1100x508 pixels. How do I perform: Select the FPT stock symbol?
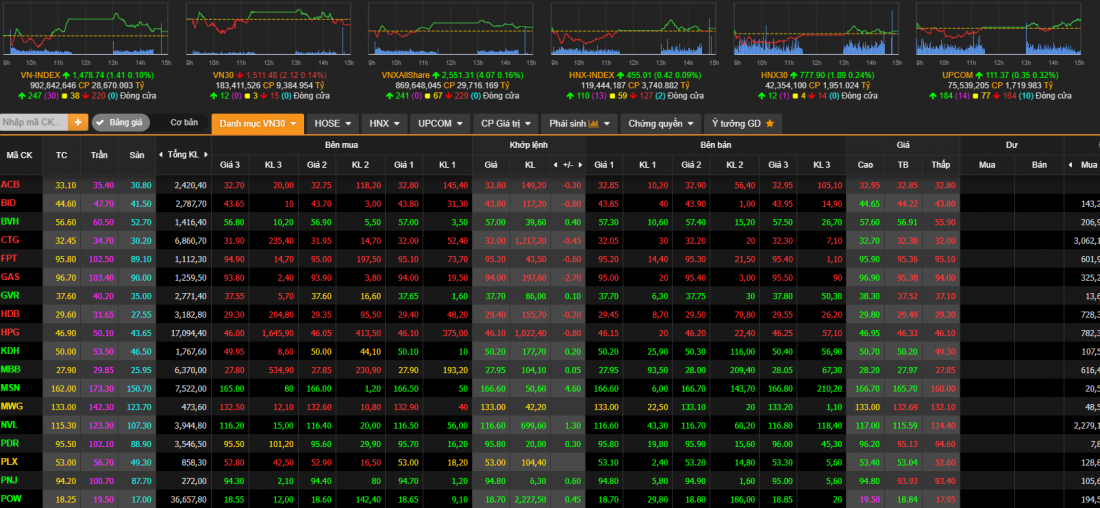click(x=10, y=258)
